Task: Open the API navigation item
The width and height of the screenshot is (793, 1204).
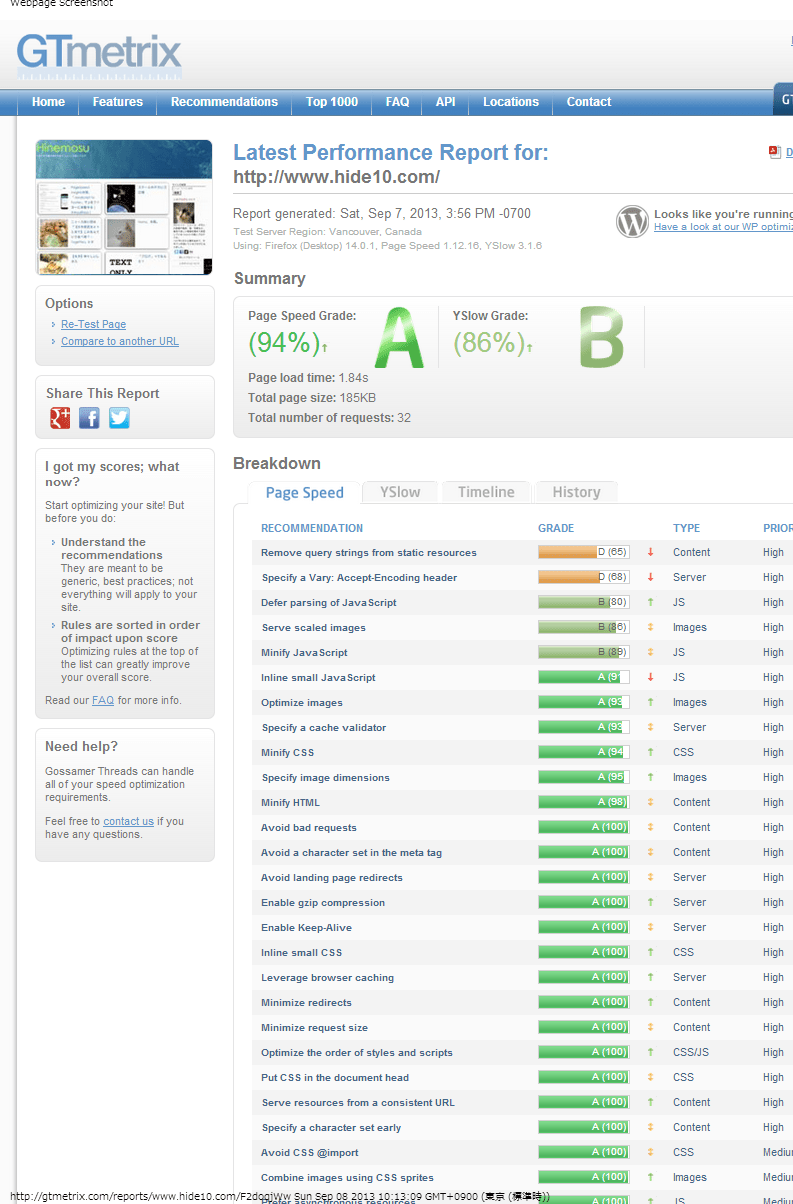Action: (445, 102)
